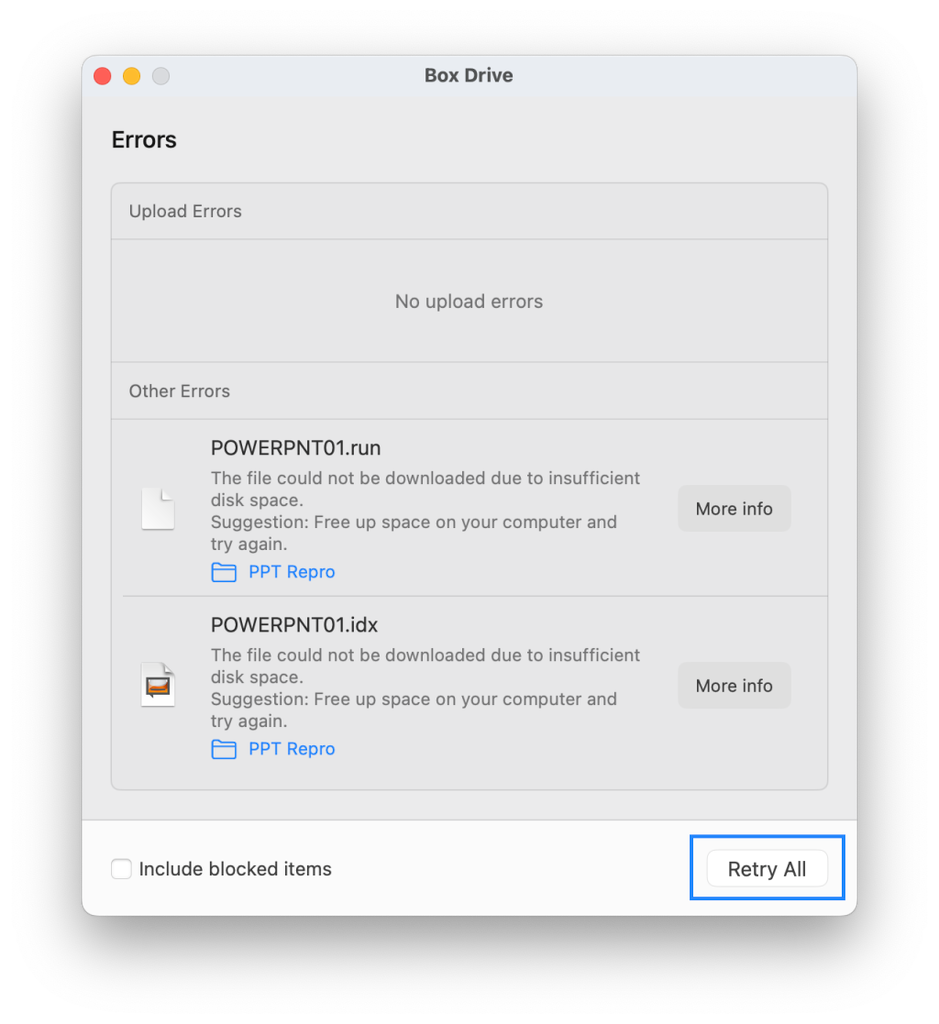This screenshot has height=1024, width=939.
Task: Click the POWERPNT01.run blank file icon
Action: click(x=158, y=508)
